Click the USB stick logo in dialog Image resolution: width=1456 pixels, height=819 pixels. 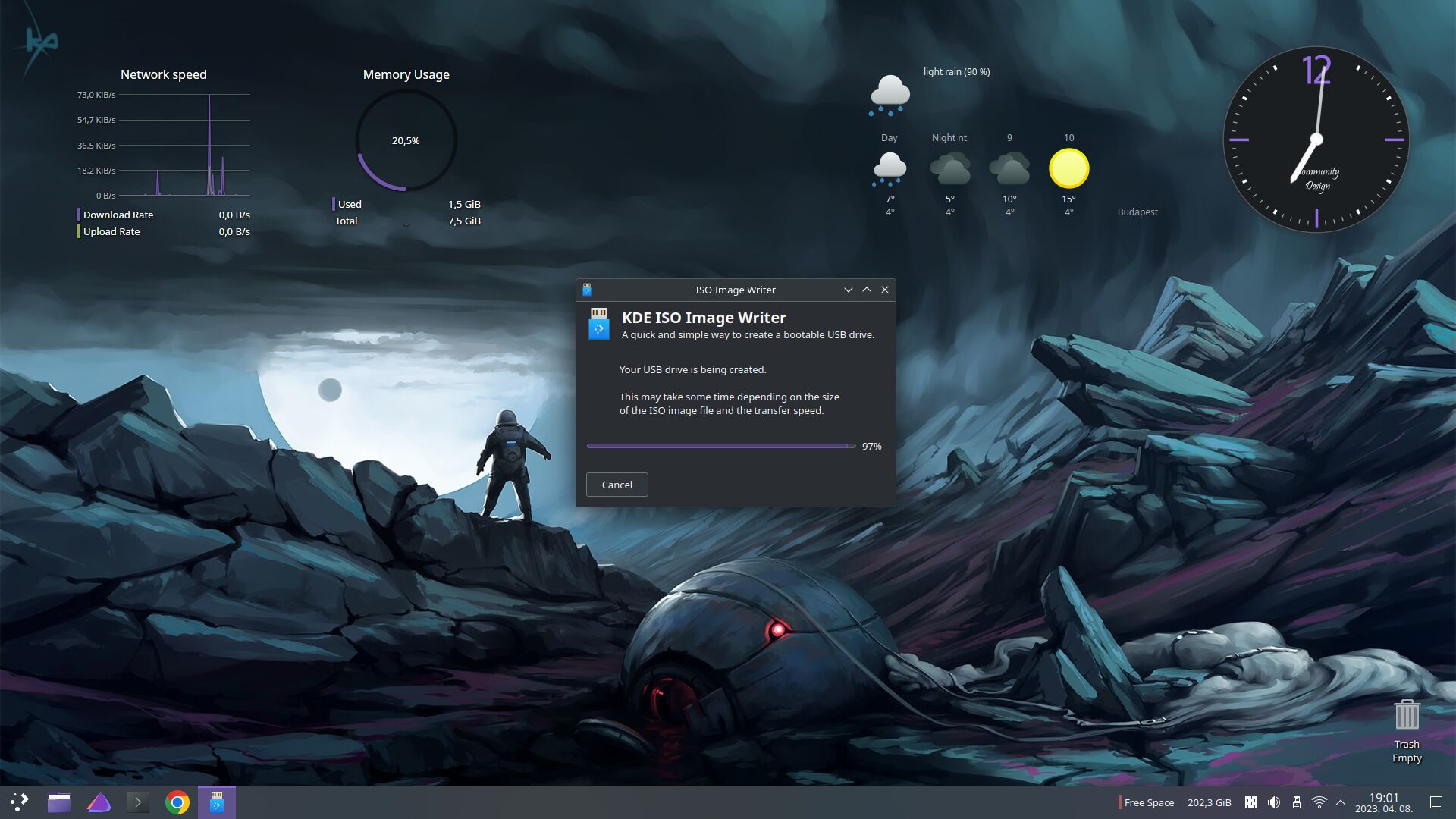point(599,324)
